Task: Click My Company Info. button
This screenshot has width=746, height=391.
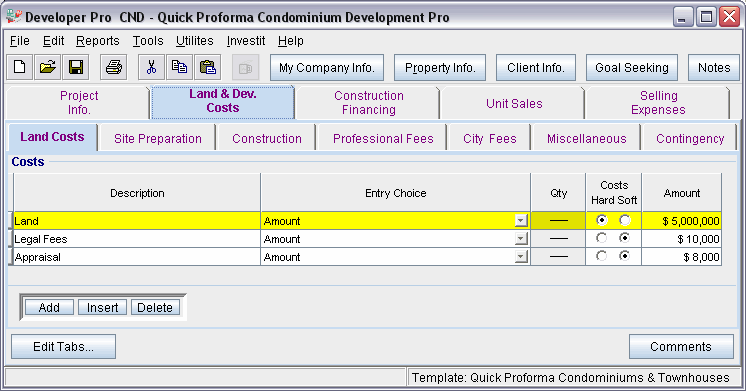Action: click(327, 68)
